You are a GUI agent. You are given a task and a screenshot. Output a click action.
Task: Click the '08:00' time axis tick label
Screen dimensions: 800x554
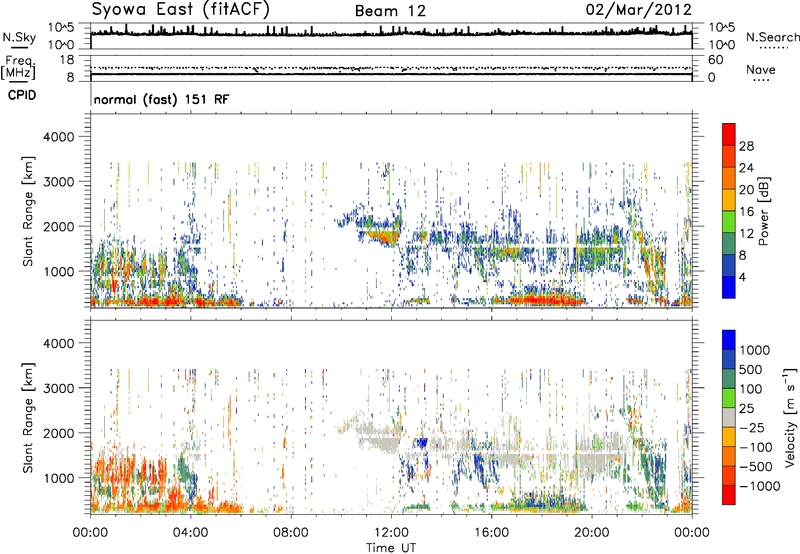(291, 533)
